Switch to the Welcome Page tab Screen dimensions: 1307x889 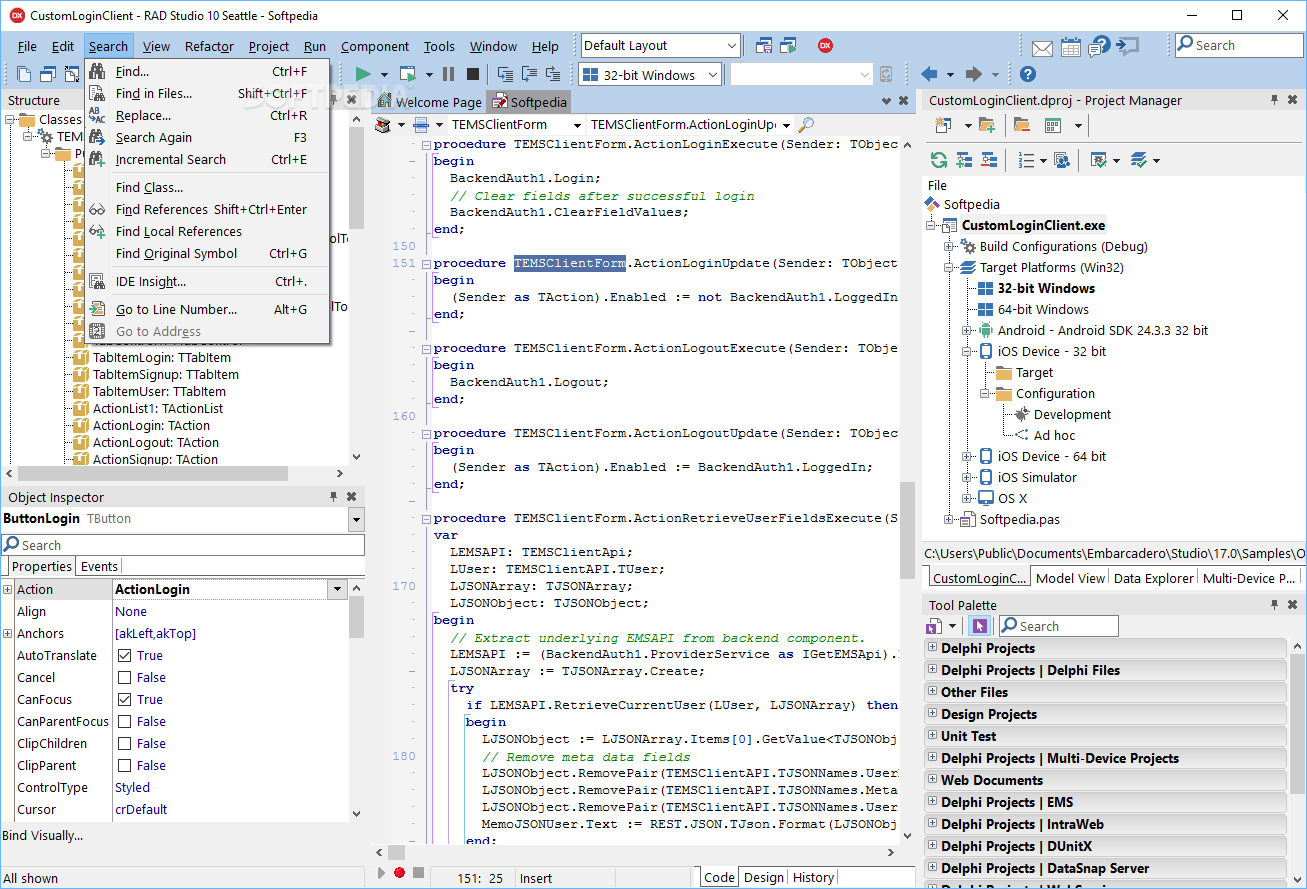(429, 102)
